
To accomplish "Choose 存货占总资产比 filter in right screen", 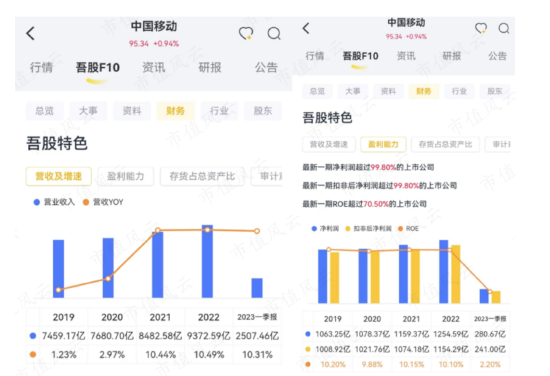I will pyautogui.click(x=445, y=144).
